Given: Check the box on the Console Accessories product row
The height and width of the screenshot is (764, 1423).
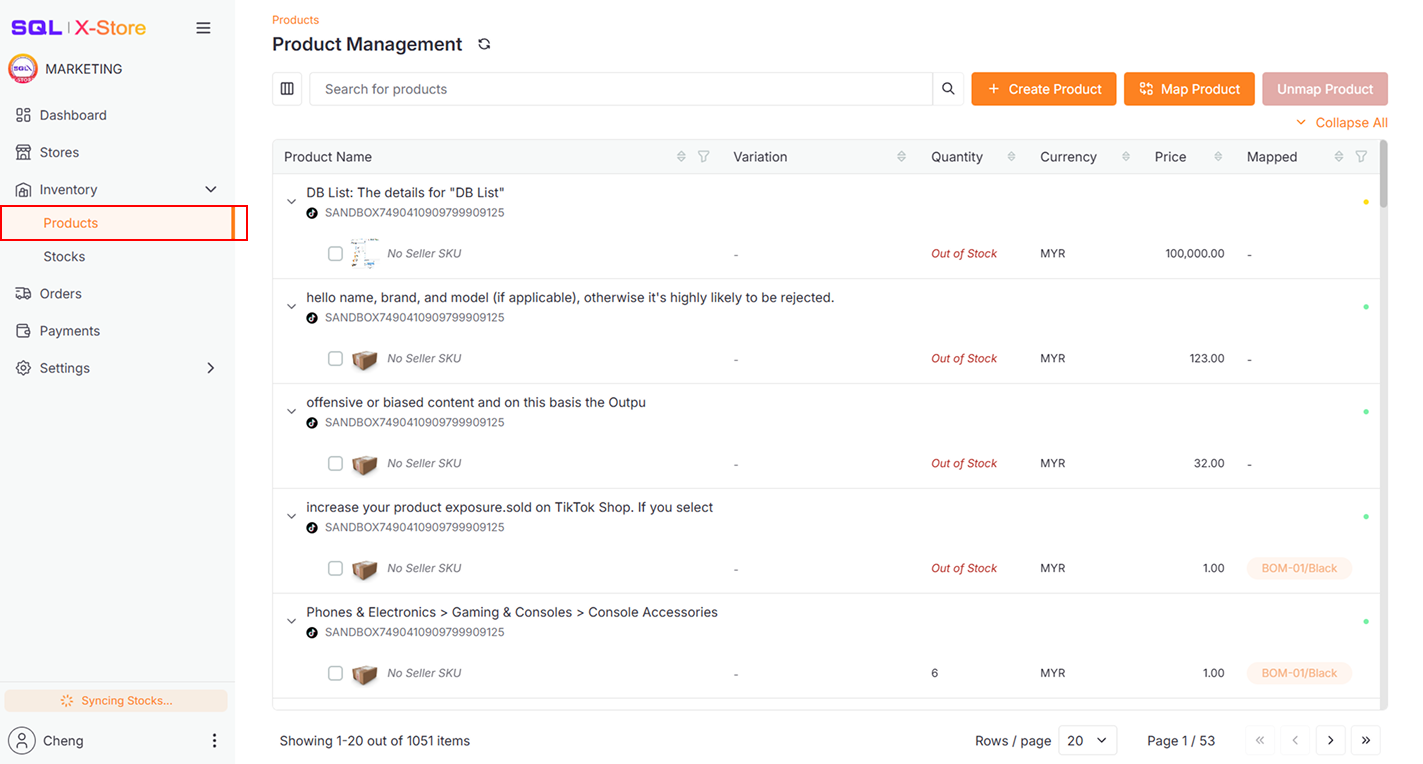Looking at the screenshot, I should (x=335, y=673).
